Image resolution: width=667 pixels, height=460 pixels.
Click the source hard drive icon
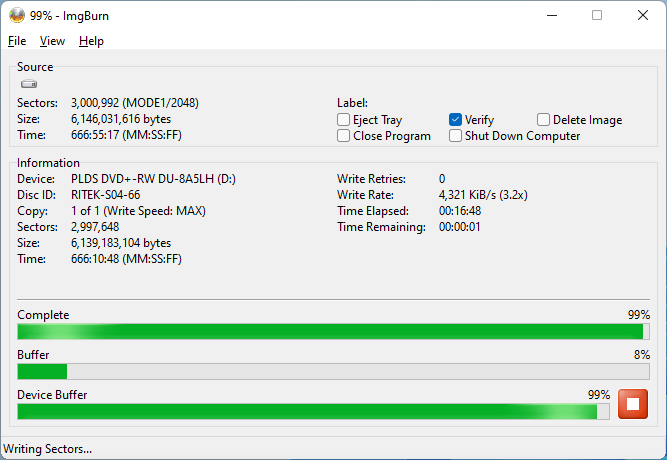[x=29, y=85]
